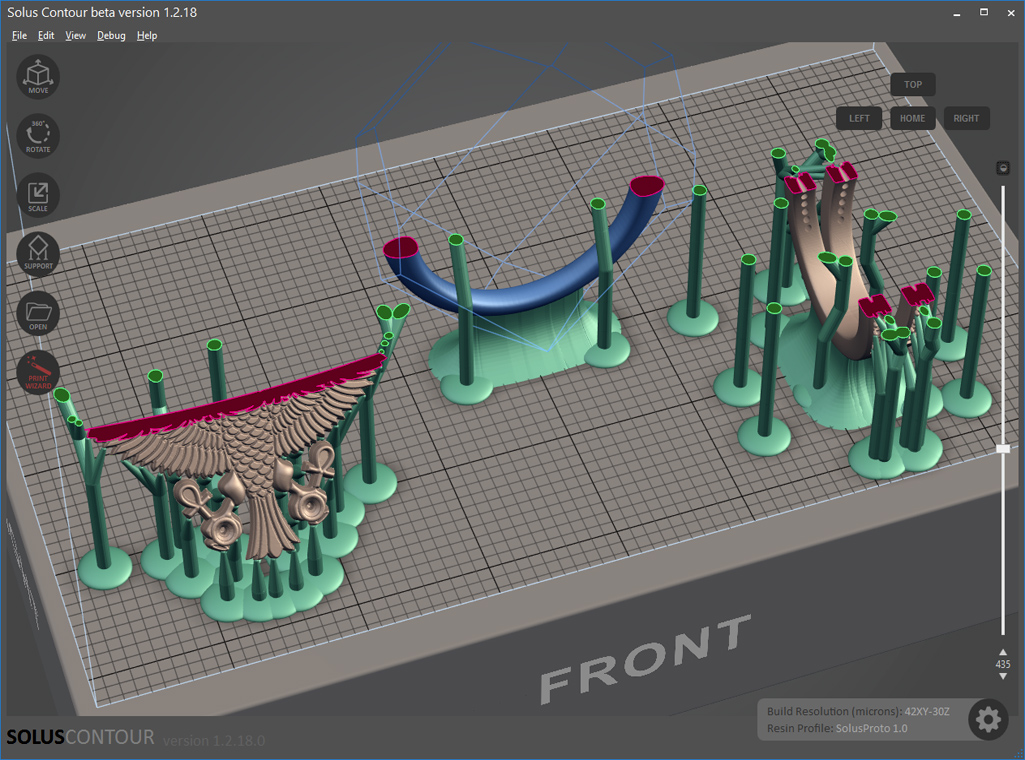Open settings with the gear icon
This screenshot has width=1025, height=760.
pyautogui.click(x=988, y=719)
